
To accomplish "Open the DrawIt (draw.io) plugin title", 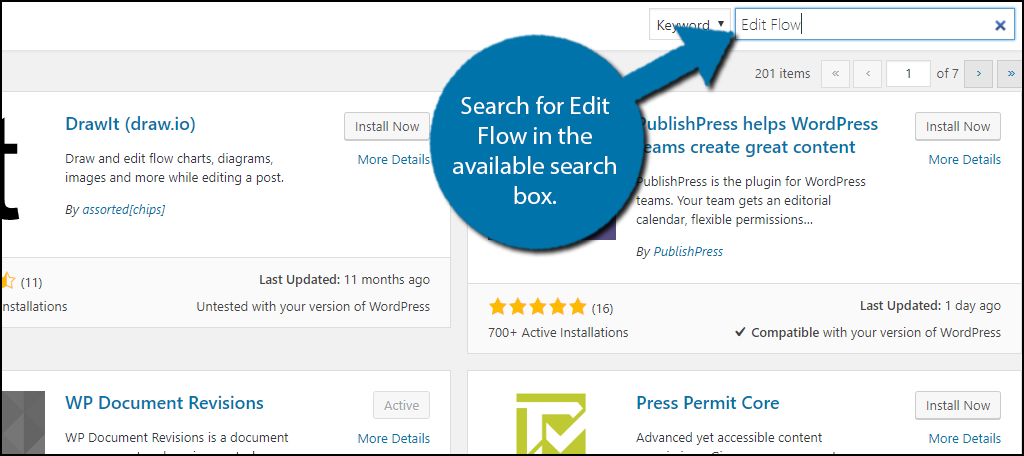I will pos(131,124).
